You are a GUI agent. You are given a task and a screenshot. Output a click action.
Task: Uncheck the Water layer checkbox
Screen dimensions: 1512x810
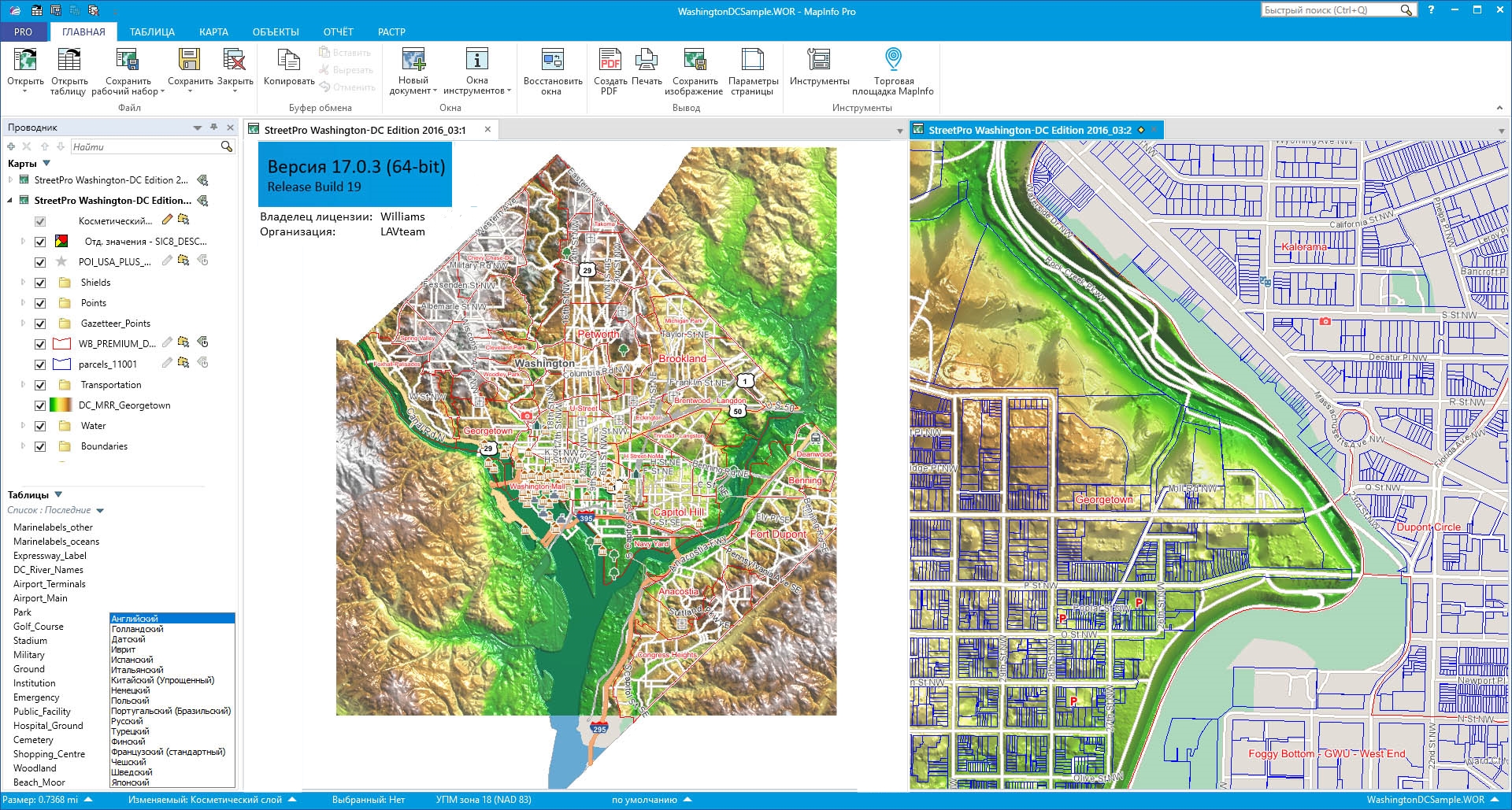(x=40, y=426)
